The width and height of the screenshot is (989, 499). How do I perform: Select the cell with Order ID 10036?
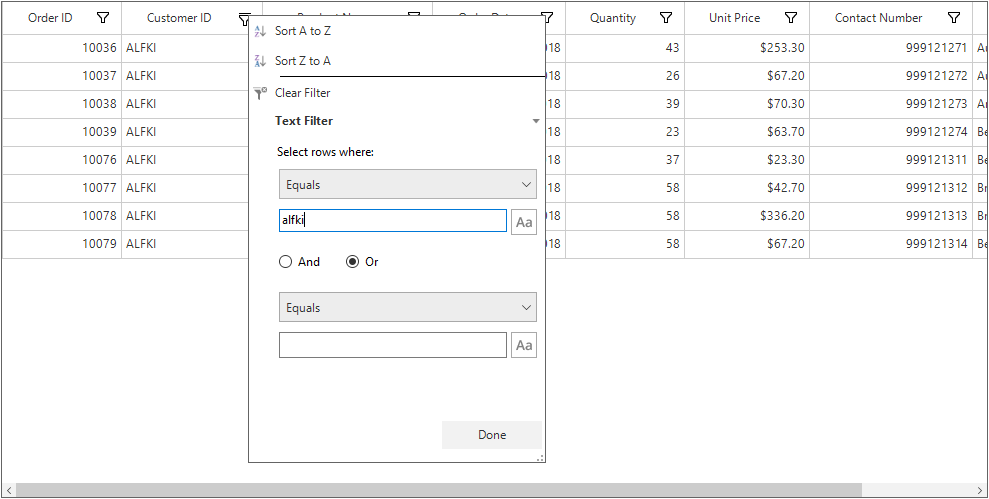pos(62,48)
